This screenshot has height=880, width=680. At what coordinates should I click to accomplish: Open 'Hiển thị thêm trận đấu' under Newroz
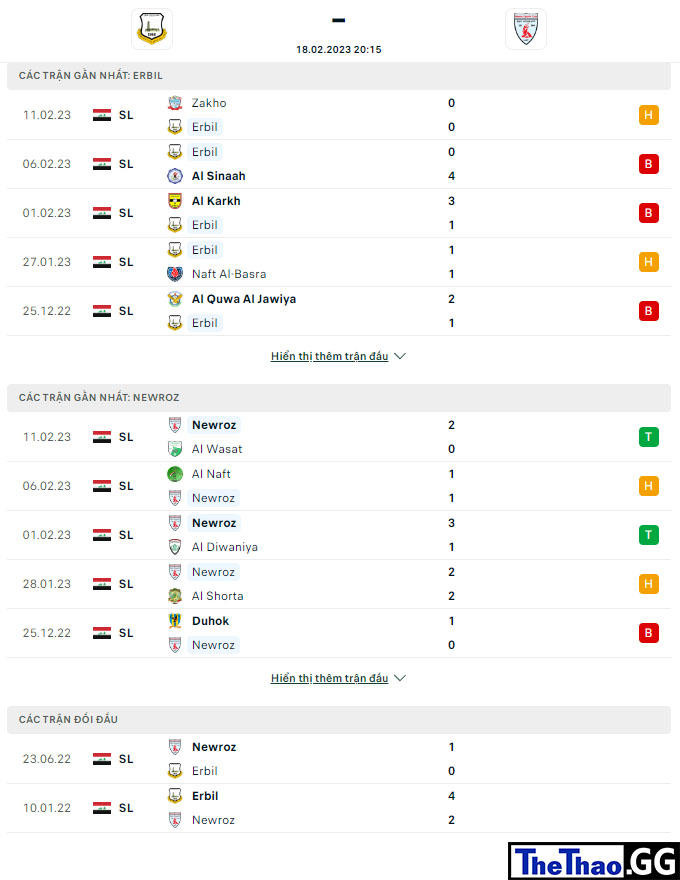(329, 679)
